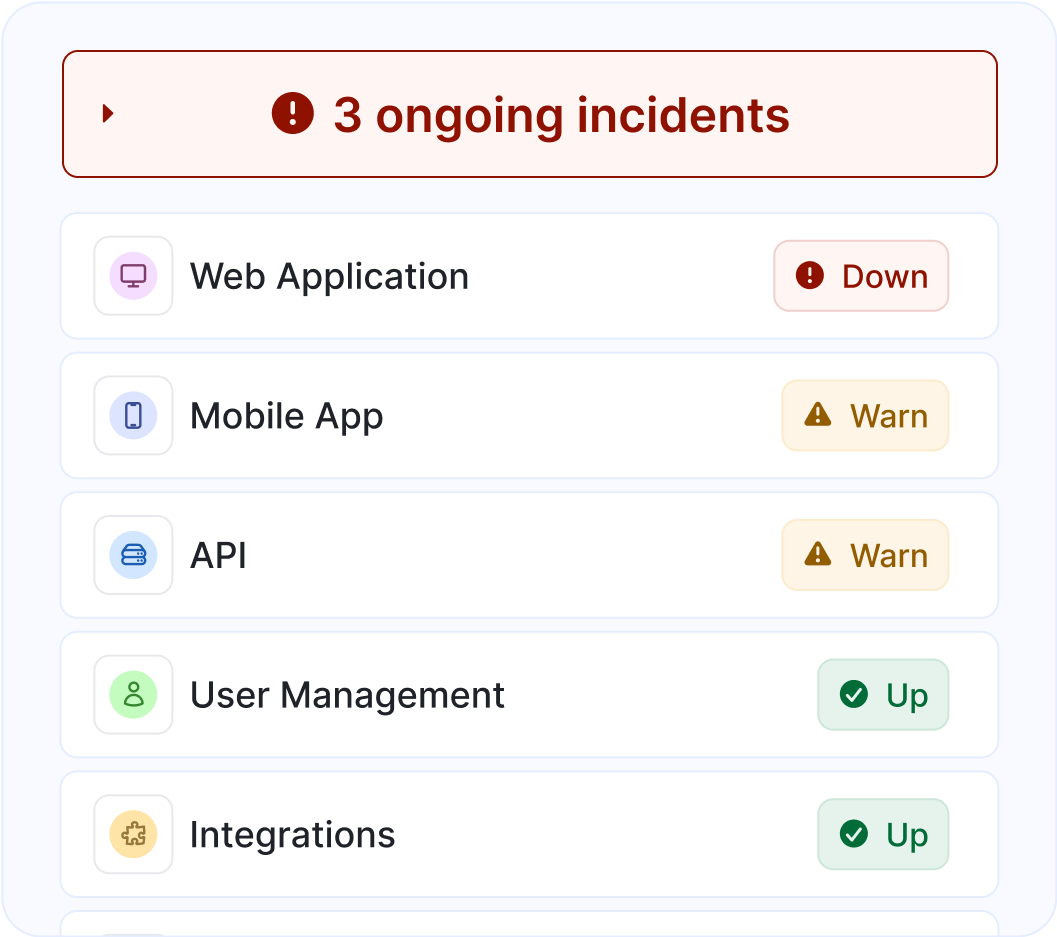This screenshot has width=1057, height=937.
Task: Select the API service row
Action: (450, 555)
